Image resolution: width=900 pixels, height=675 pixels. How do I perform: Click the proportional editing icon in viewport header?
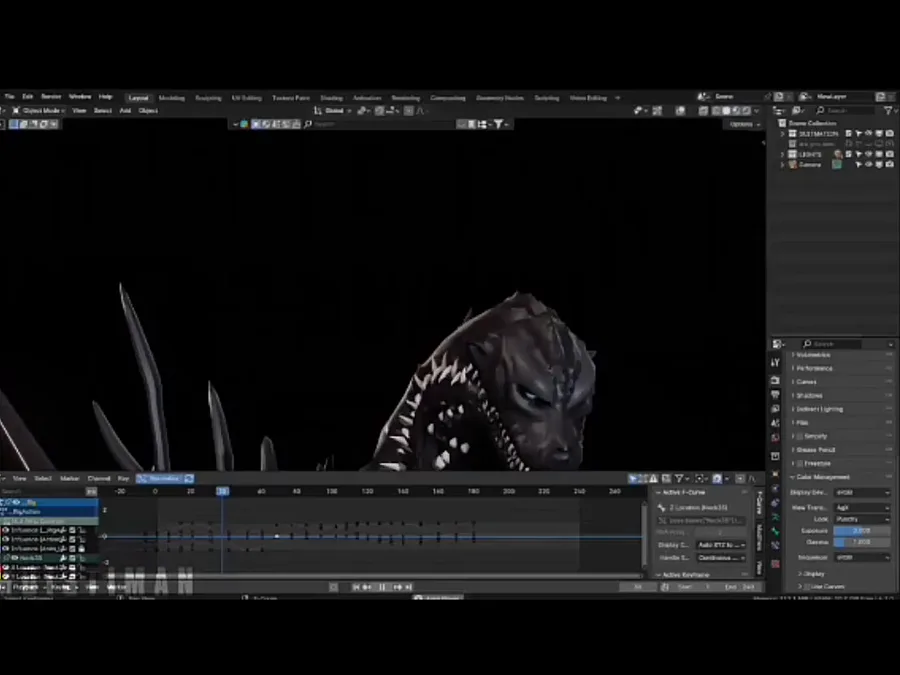(x=409, y=111)
